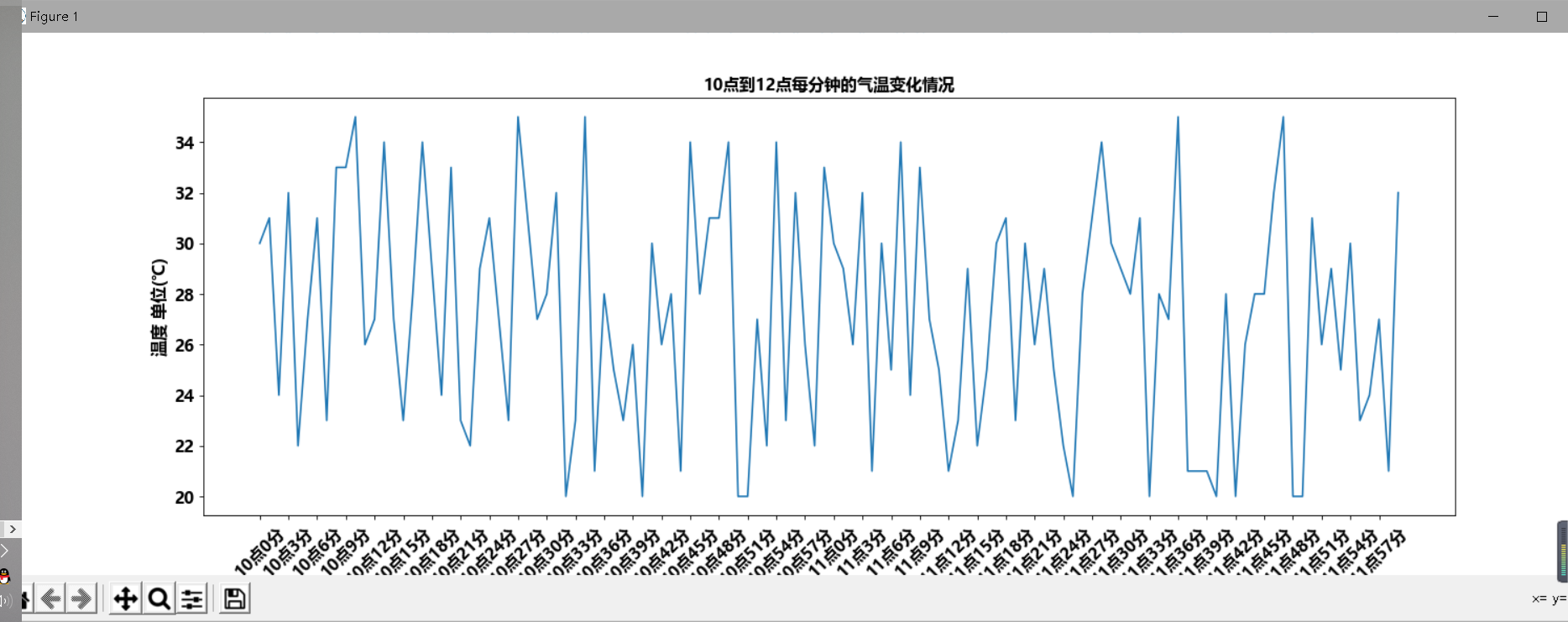This screenshot has height=622, width=1568.
Task: Click the y-axis tick label 30
Action: pos(185,243)
